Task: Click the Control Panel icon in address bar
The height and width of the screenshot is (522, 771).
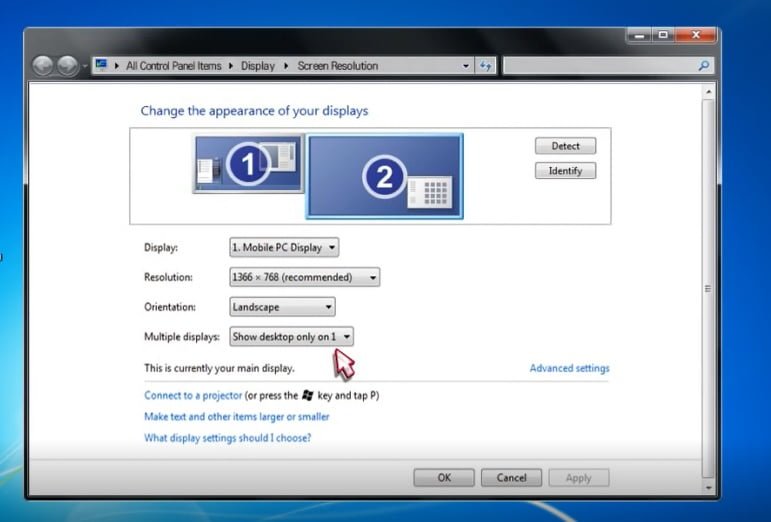Action: tap(101, 65)
